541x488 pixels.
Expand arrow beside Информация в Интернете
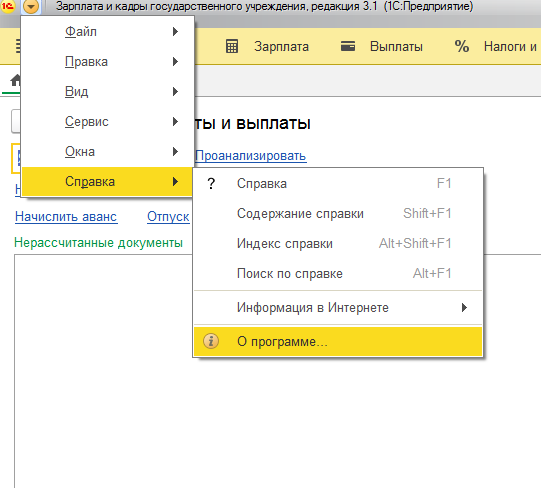[464, 308]
